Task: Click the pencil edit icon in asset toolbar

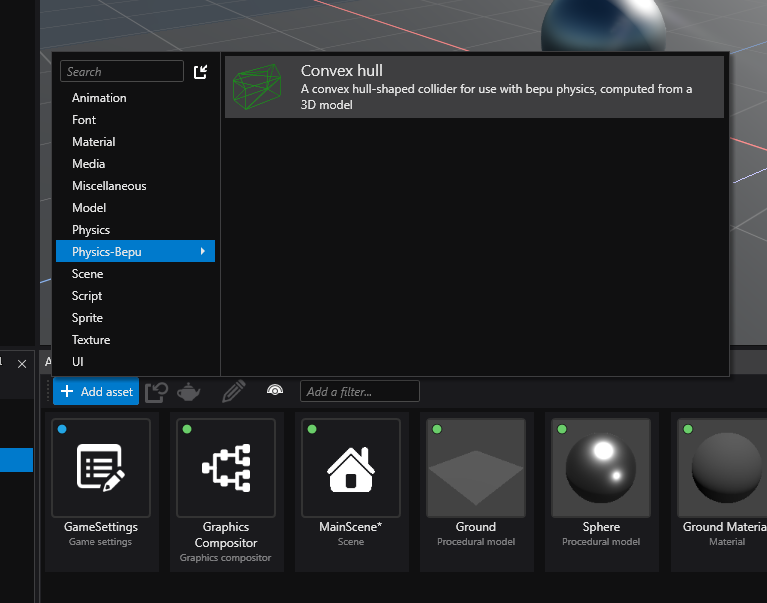Action: click(233, 391)
